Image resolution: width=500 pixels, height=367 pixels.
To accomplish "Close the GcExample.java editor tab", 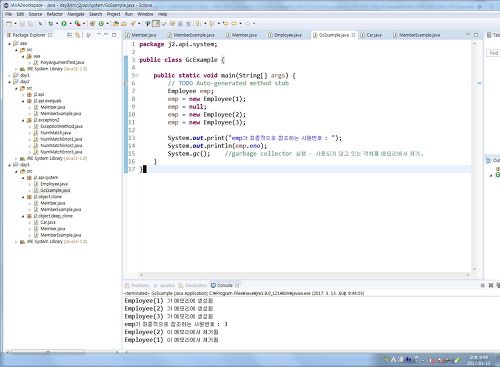I will [x=353, y=35].
